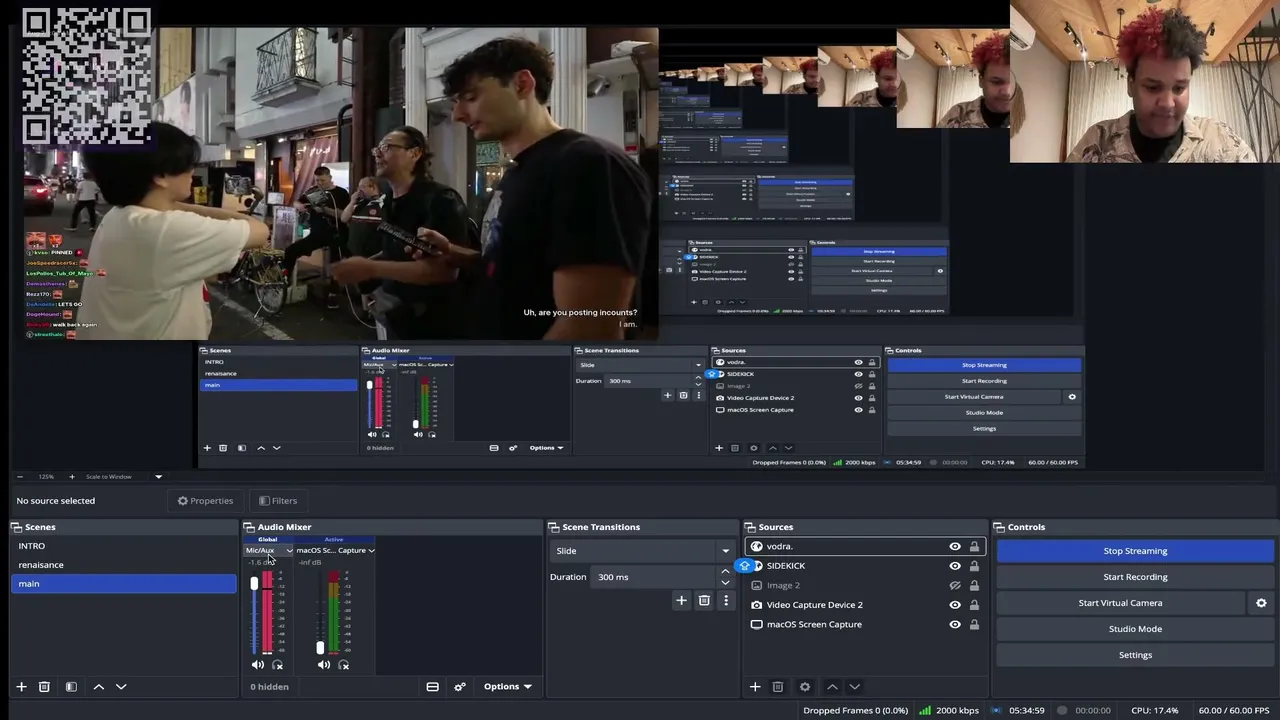Delete the scene transition using trash icon

tap(704, 600)
